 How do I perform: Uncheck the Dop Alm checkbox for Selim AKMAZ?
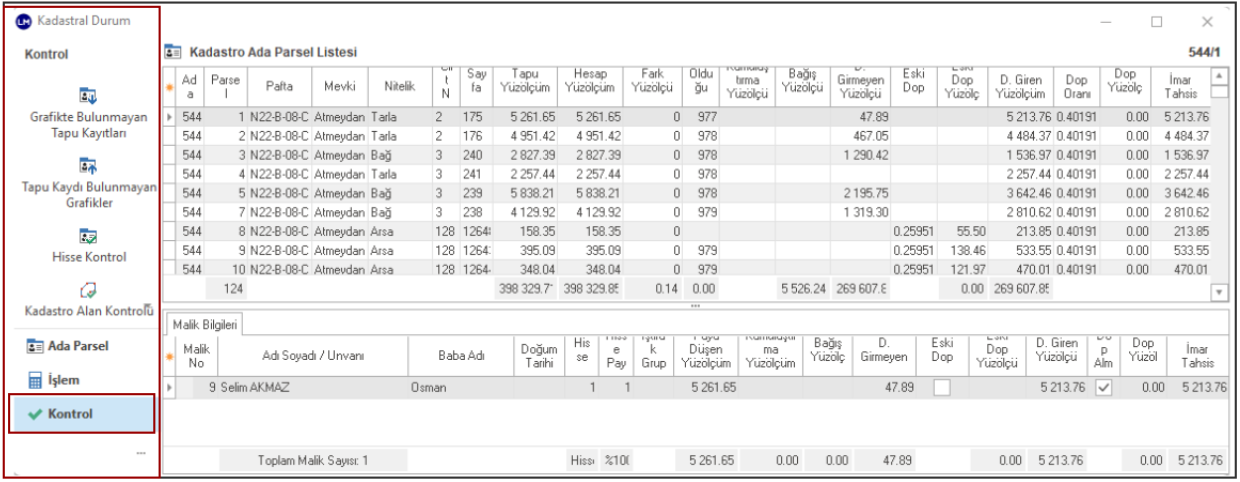point(1102,387)
